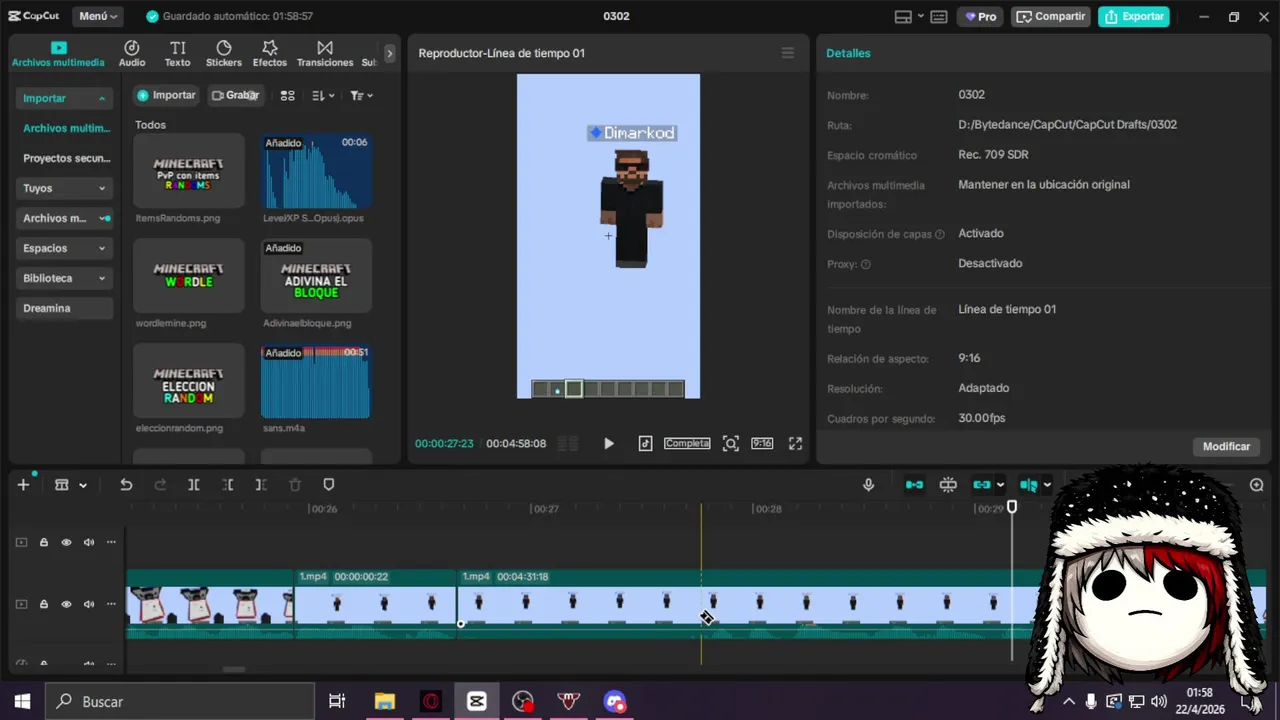The height and width of the screenshot is (720, 1280).
Task: Click the Modificar button
Action: 1226,446
